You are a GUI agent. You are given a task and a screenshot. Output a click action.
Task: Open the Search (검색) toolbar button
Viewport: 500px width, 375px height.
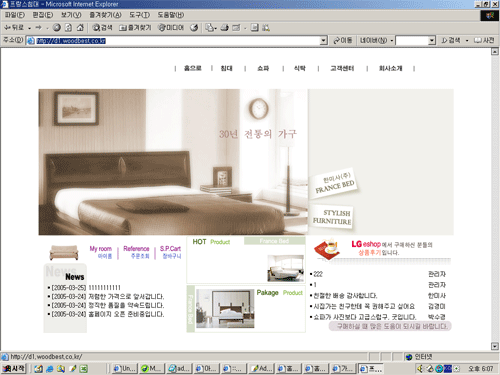coord(102,28)
